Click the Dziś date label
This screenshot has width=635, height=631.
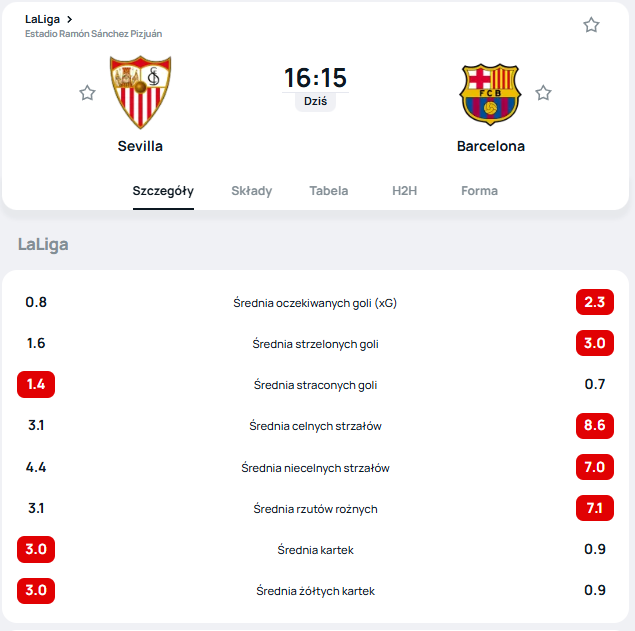315,102
